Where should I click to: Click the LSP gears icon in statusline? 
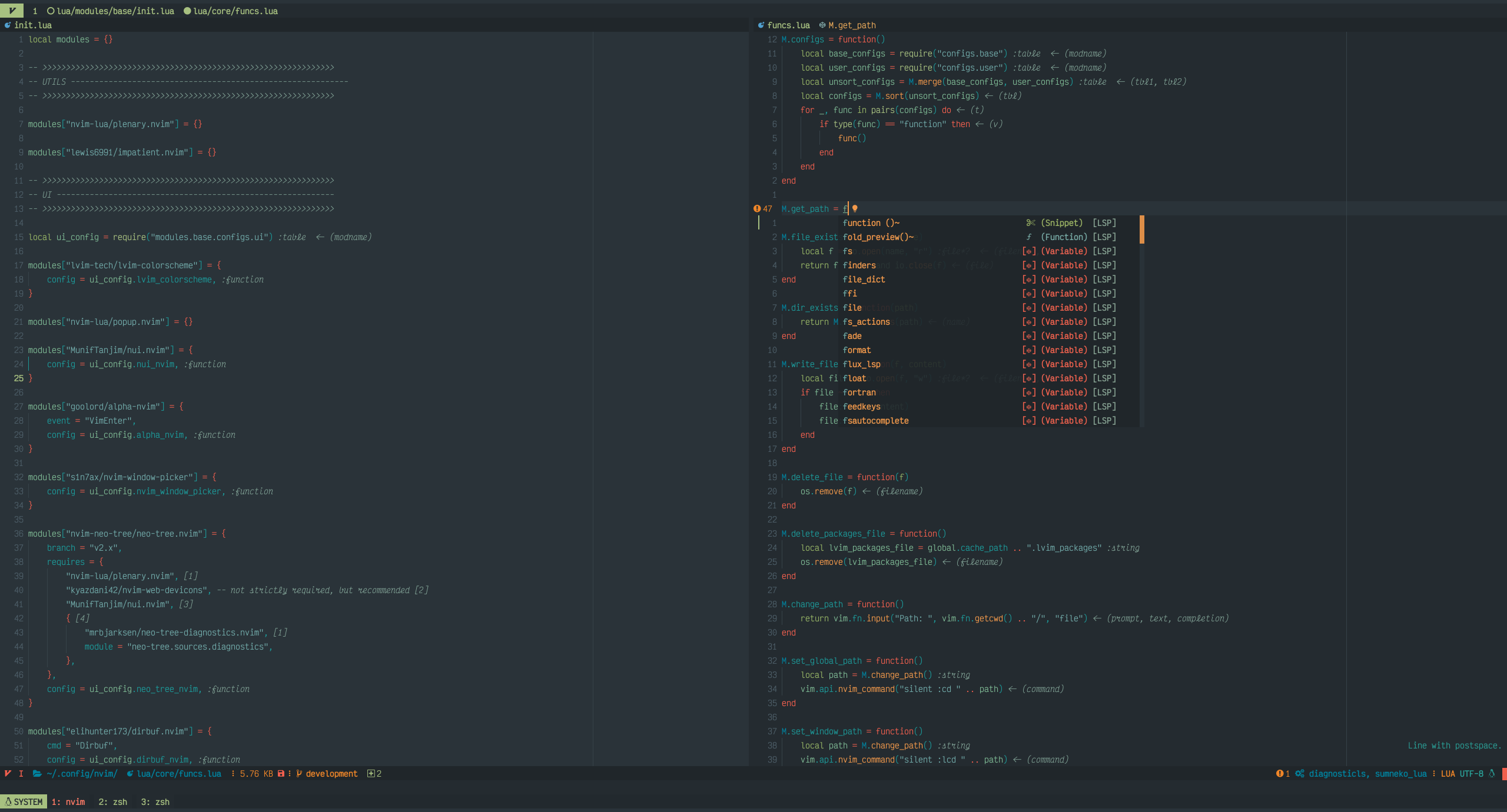[x=1299, y=774]
